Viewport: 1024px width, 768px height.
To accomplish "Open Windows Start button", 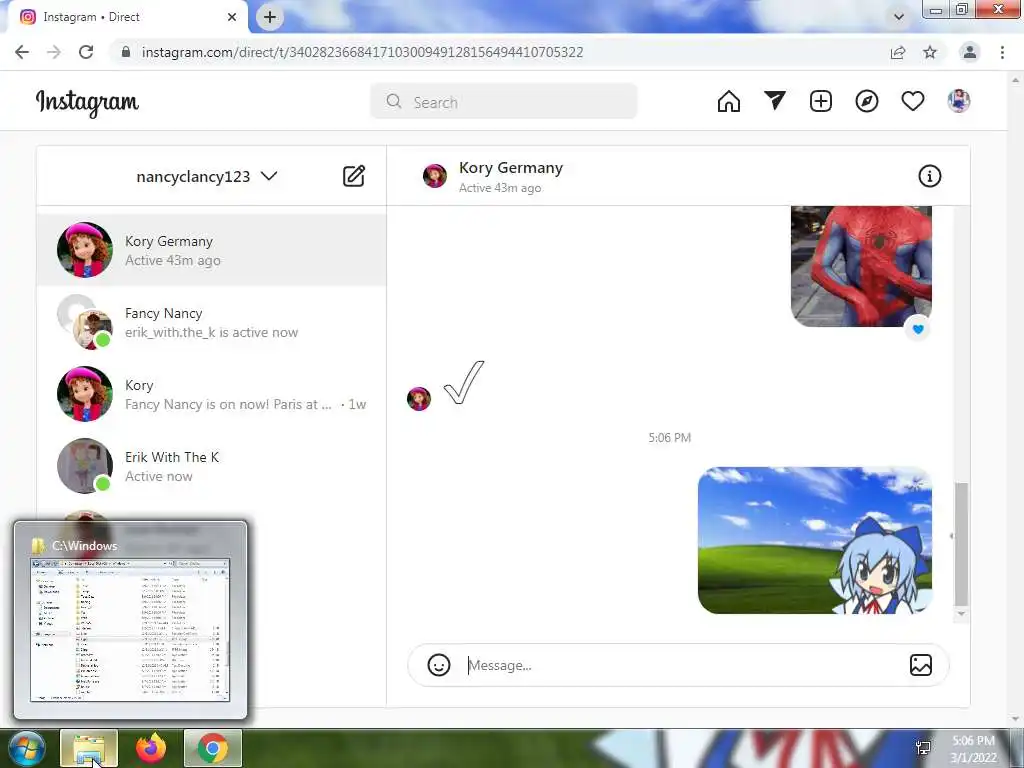I will [26, 749].
